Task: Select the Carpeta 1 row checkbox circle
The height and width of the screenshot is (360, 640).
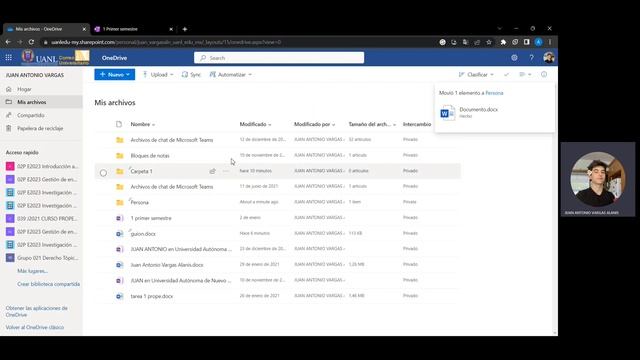Action: click(x=103, y=173)
